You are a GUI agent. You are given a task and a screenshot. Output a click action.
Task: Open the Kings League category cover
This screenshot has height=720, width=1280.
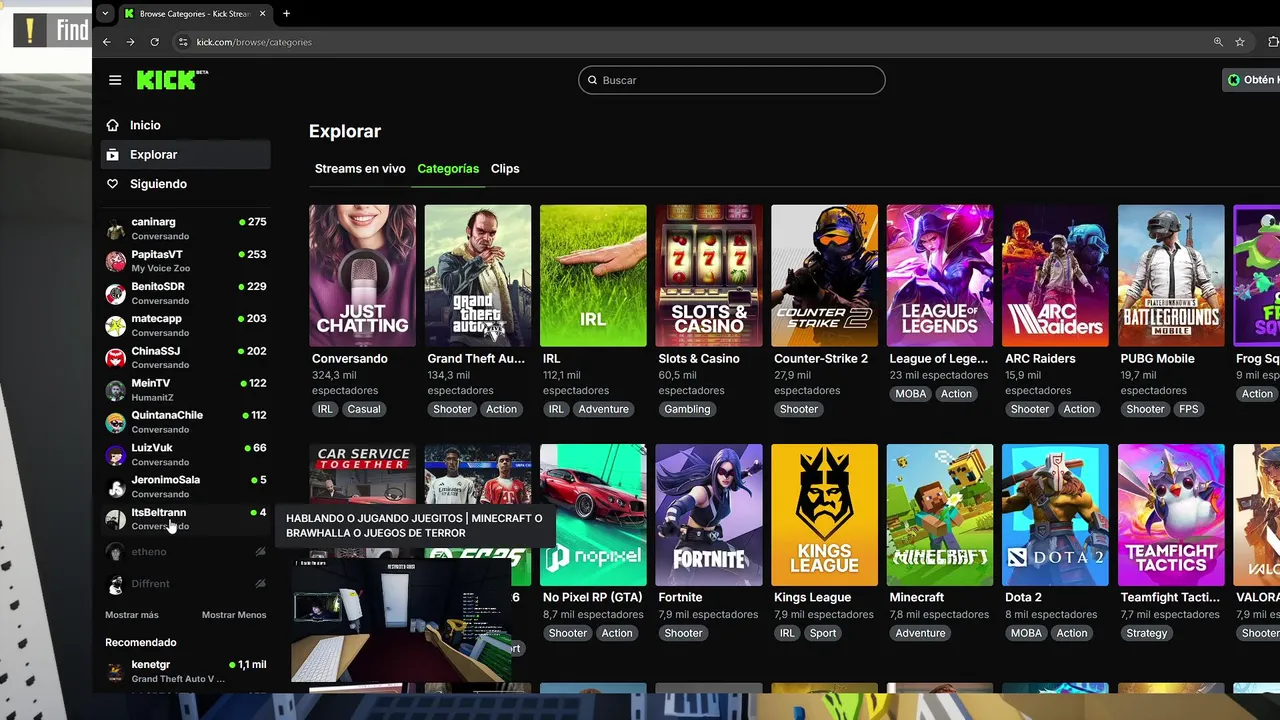tap(824, 515)
